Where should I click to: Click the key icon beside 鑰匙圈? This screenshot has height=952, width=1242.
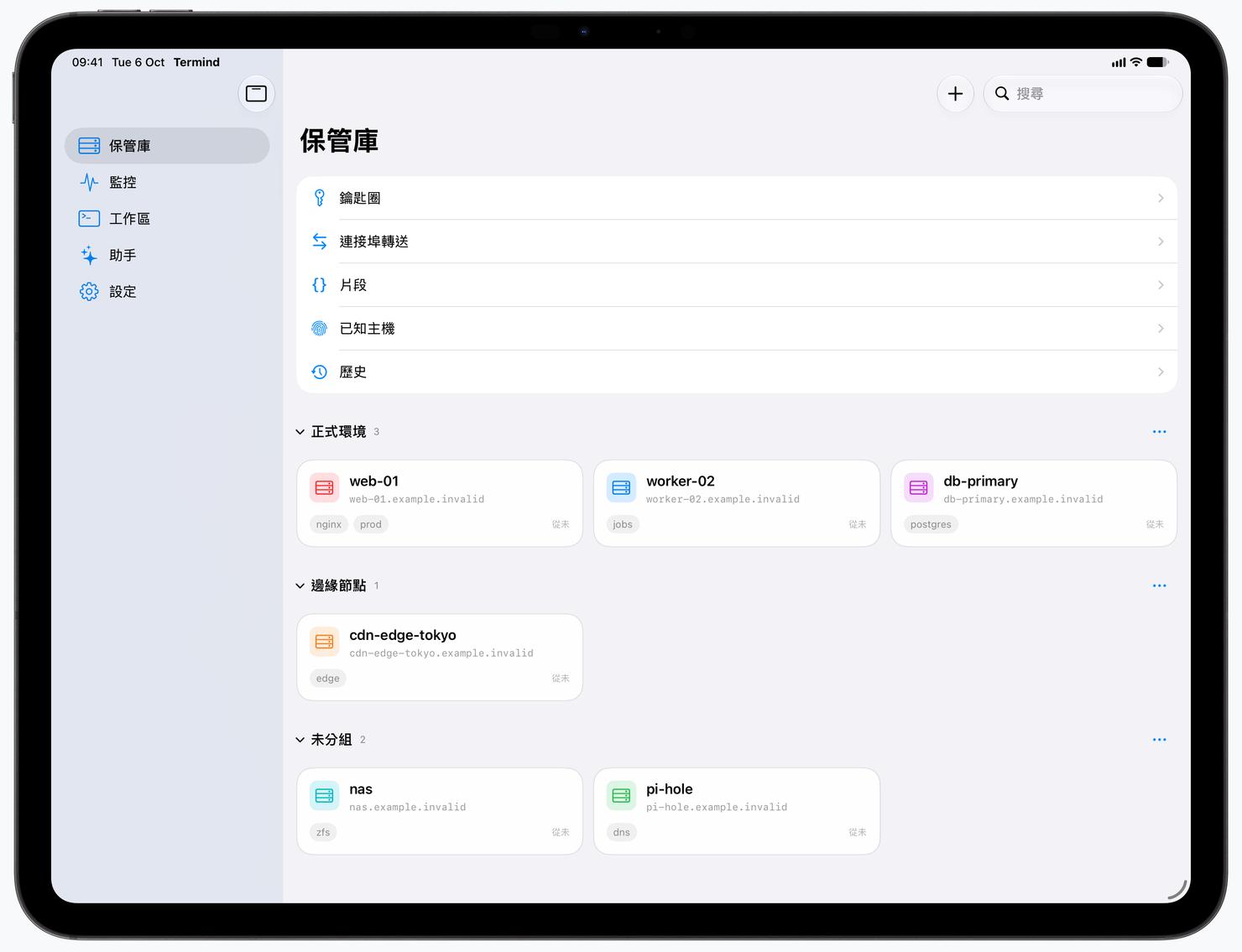click(320, 198)
